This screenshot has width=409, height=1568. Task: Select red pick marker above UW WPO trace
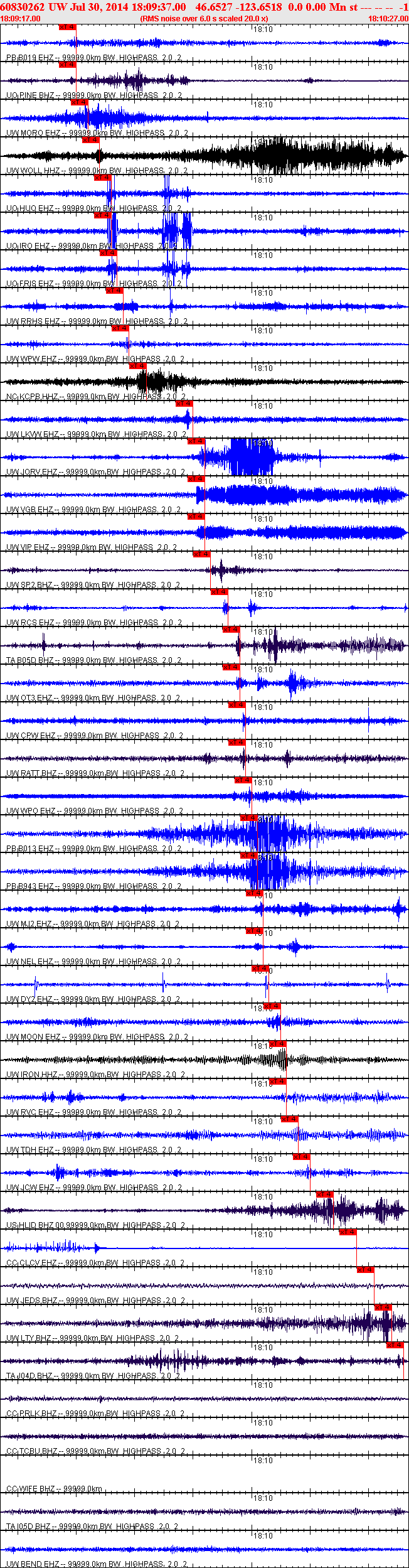point(243,780)
